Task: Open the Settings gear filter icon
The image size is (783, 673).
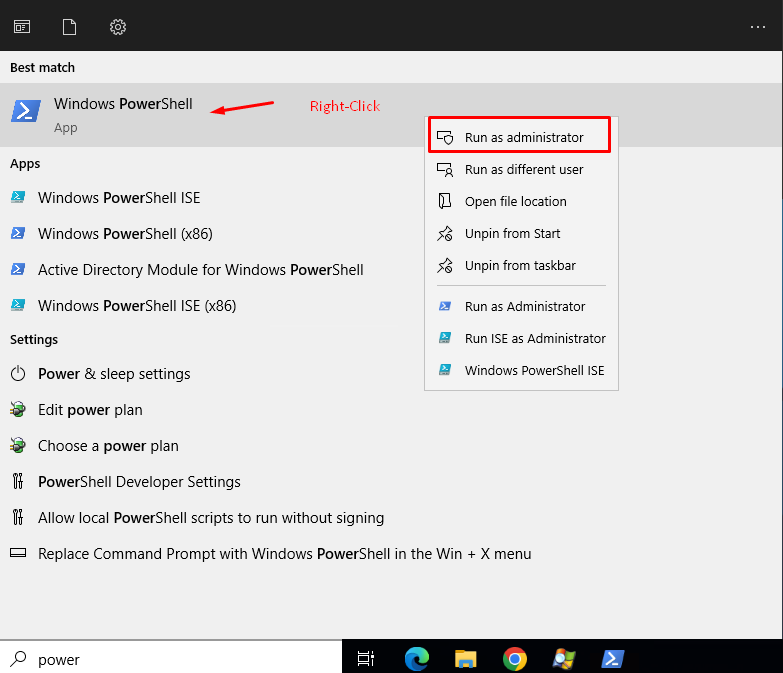Action: coord(118,27)
